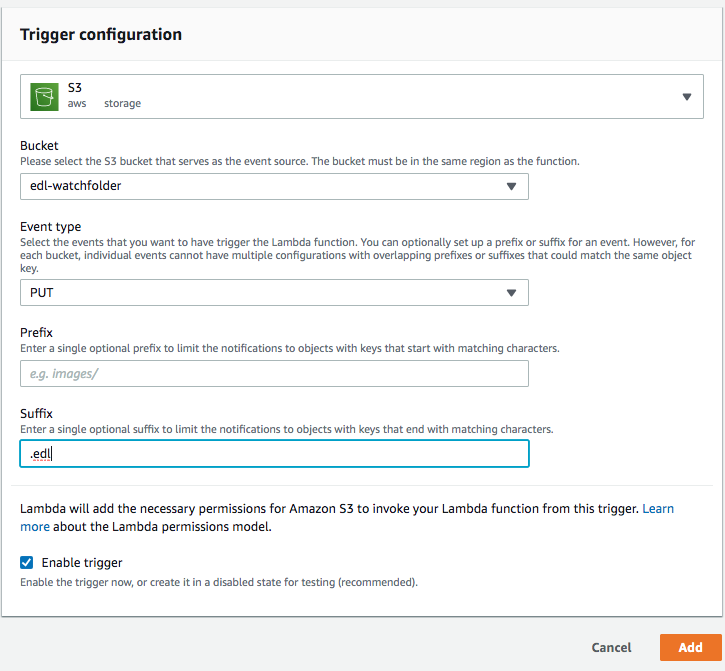
Task: Click the green S3 bucket icon
Action: [x=44, y=97]
